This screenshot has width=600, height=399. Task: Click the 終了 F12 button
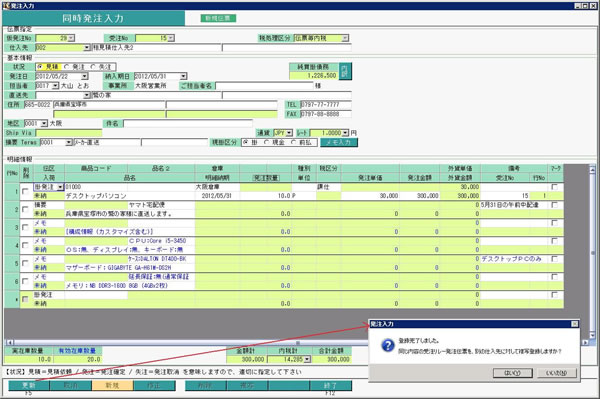tap(330, 385)
